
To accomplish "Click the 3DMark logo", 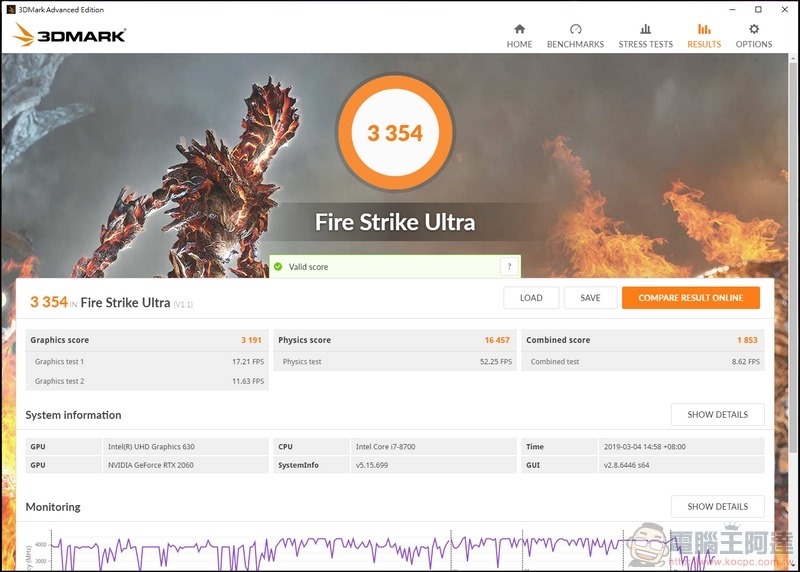I will pyautogui.click(x=69, y=35).
